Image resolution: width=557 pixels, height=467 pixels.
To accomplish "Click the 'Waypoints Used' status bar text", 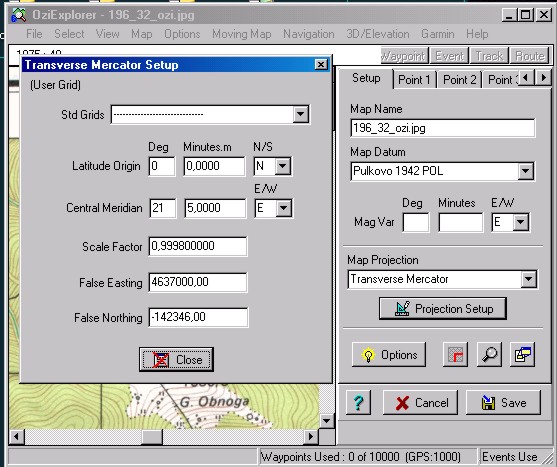I will tap(361, 457).
